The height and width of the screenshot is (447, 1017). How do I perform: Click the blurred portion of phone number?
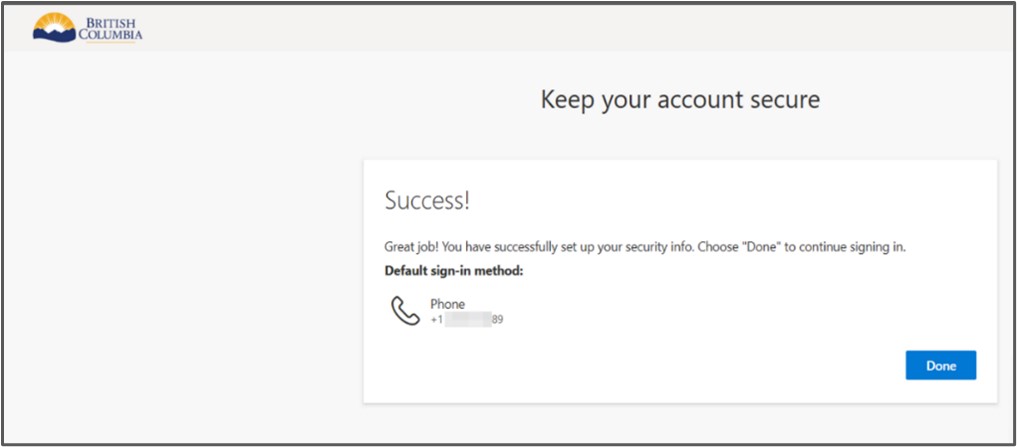tap(468, 319)
